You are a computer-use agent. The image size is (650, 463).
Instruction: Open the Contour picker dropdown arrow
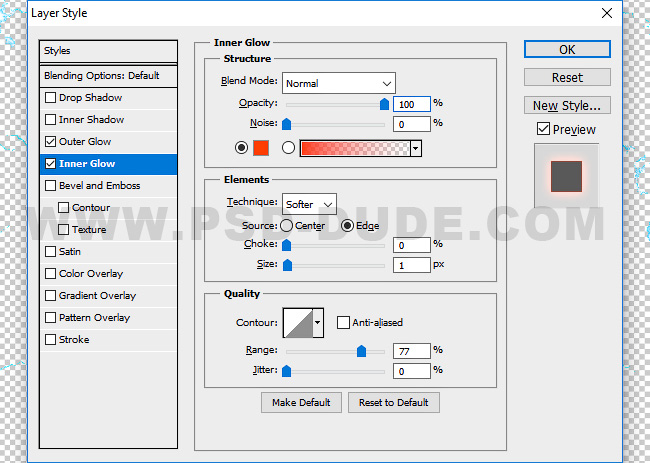point(318,322)
